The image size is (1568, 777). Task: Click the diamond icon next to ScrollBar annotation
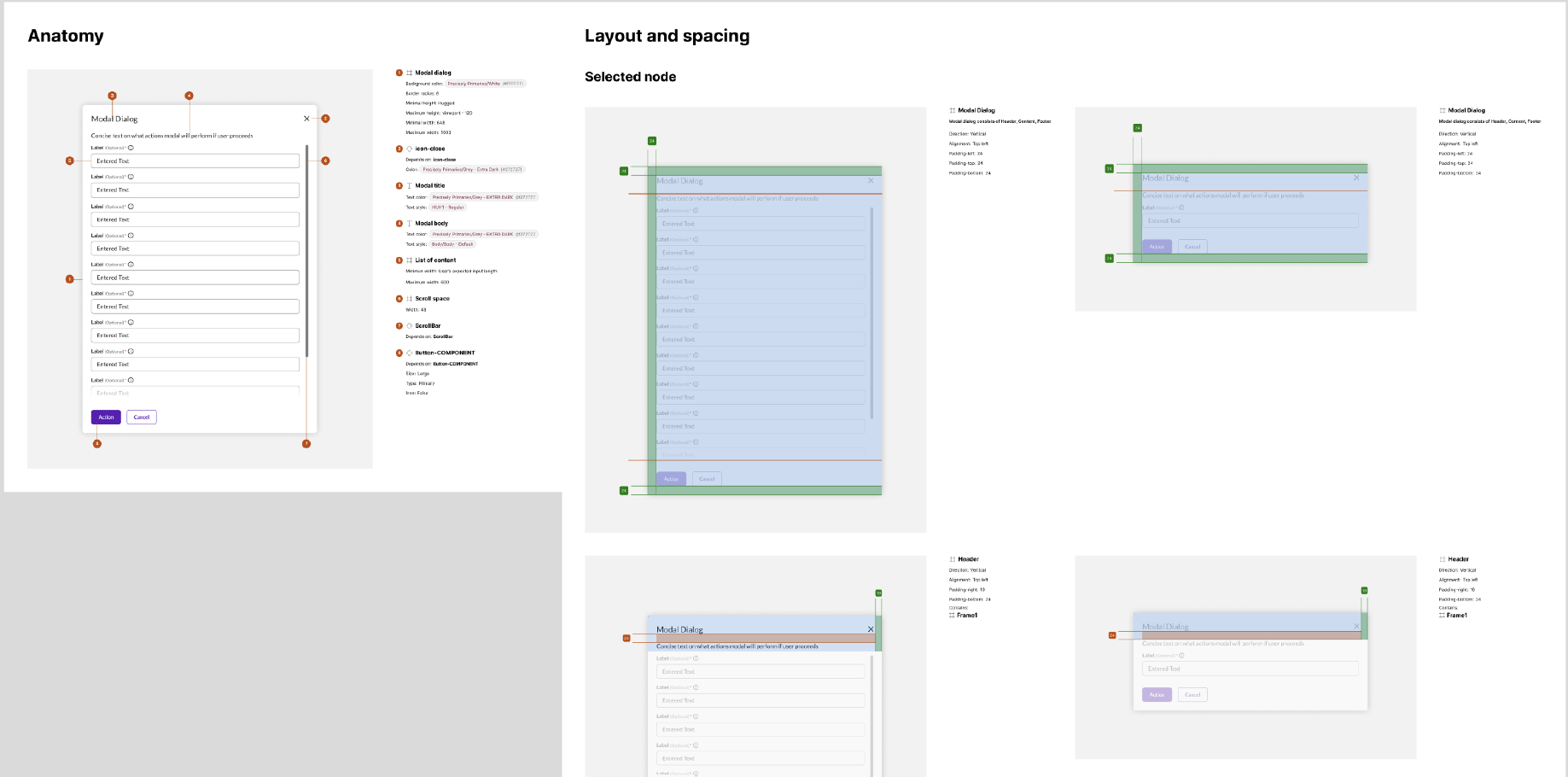[409, 324]
